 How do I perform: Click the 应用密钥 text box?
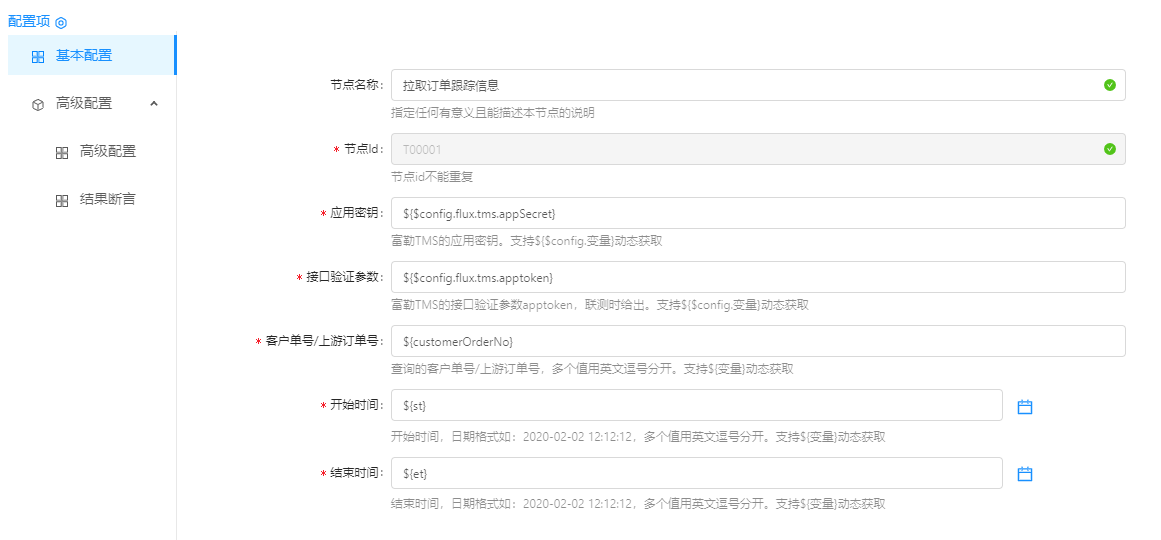coord(757,213)
